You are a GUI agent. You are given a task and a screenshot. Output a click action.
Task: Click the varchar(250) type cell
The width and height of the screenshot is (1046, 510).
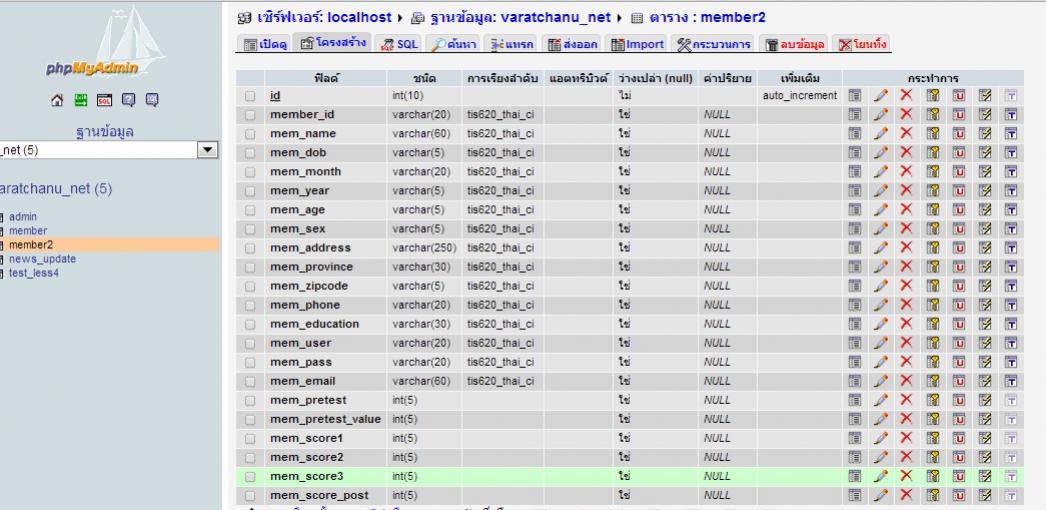pos(424,247)
